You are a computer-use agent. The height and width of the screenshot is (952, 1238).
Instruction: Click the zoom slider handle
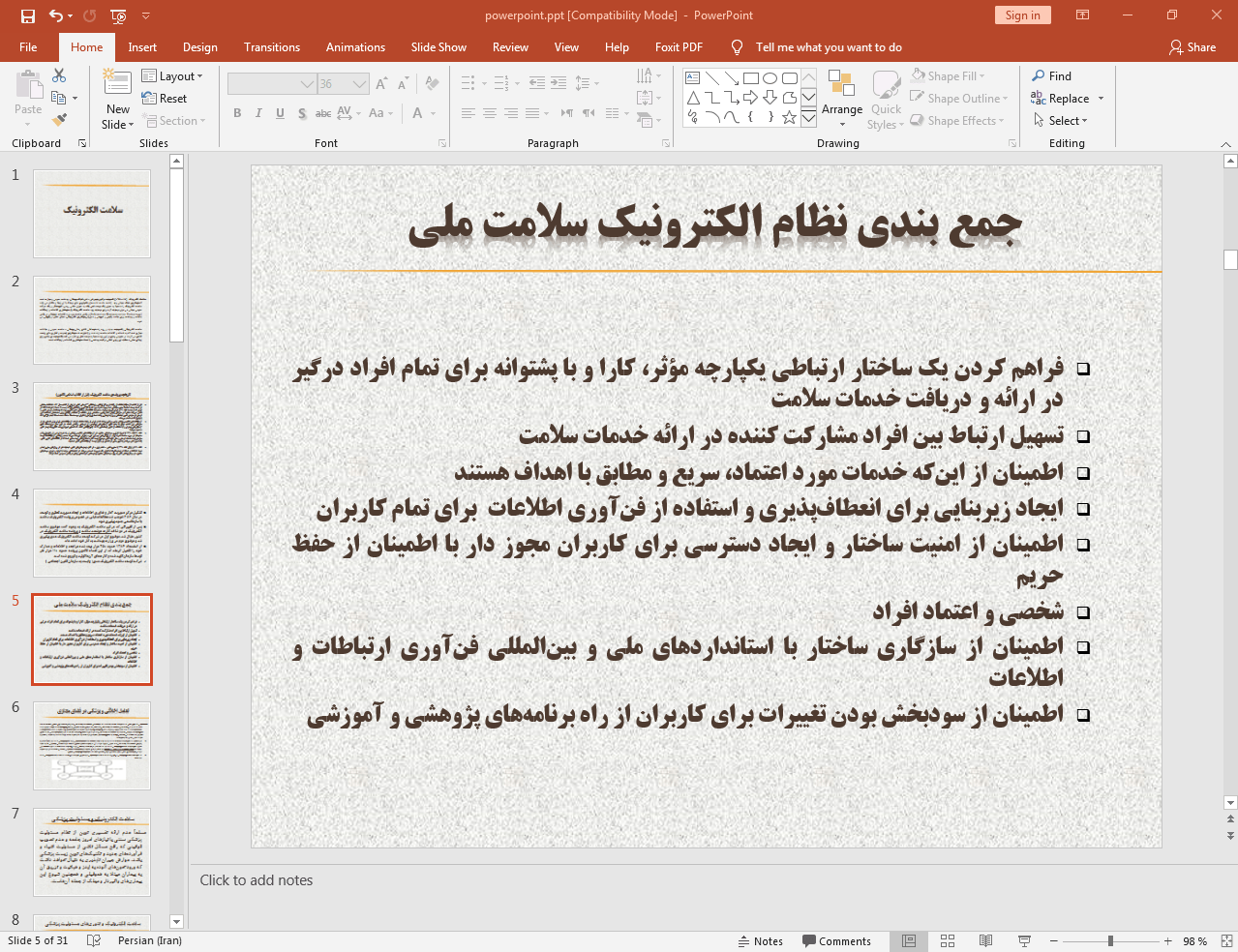(x=1110, y=941)
